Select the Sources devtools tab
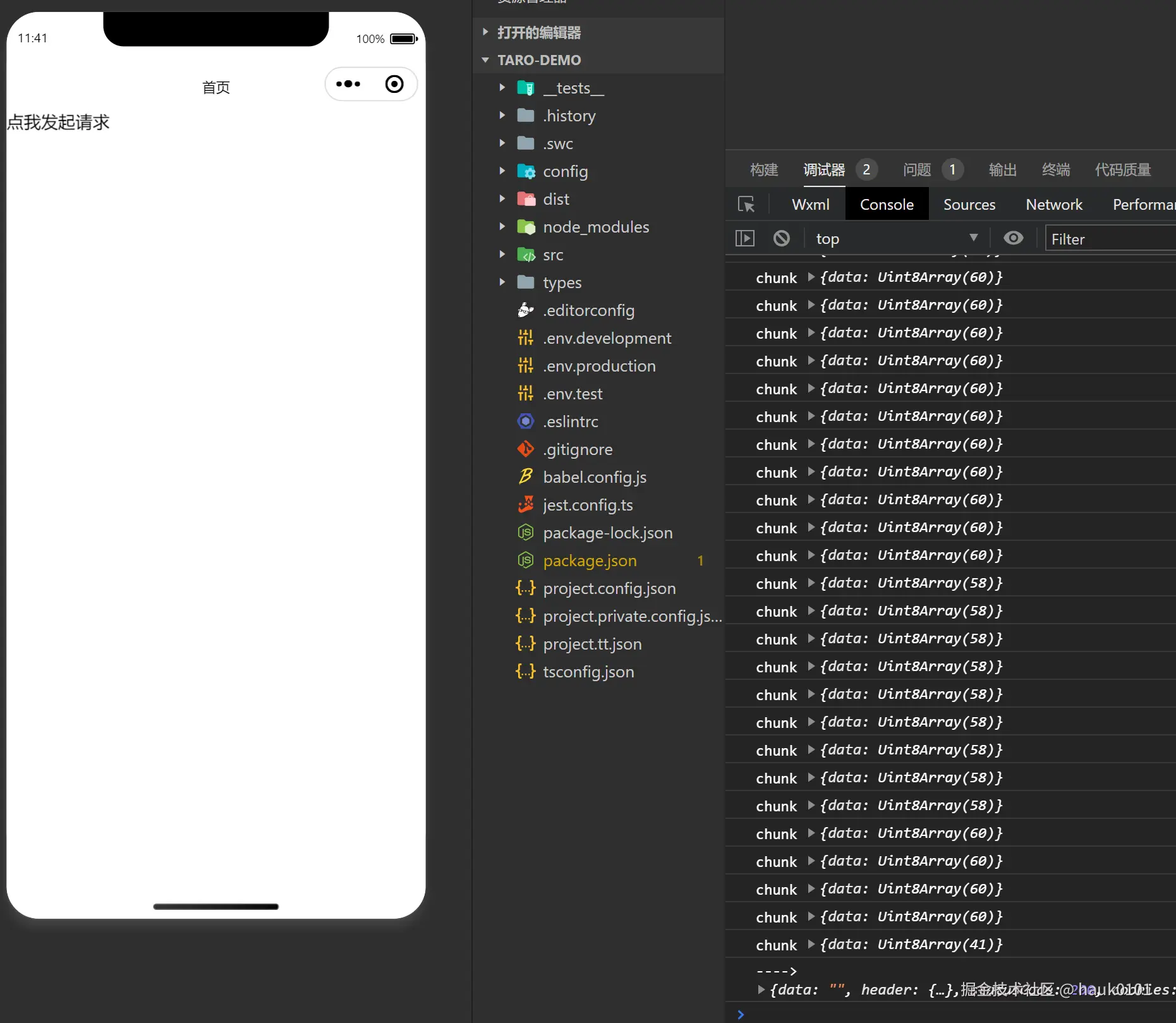The height and width of the screenshot is (1023, 1176). click(x=969, y=205)
